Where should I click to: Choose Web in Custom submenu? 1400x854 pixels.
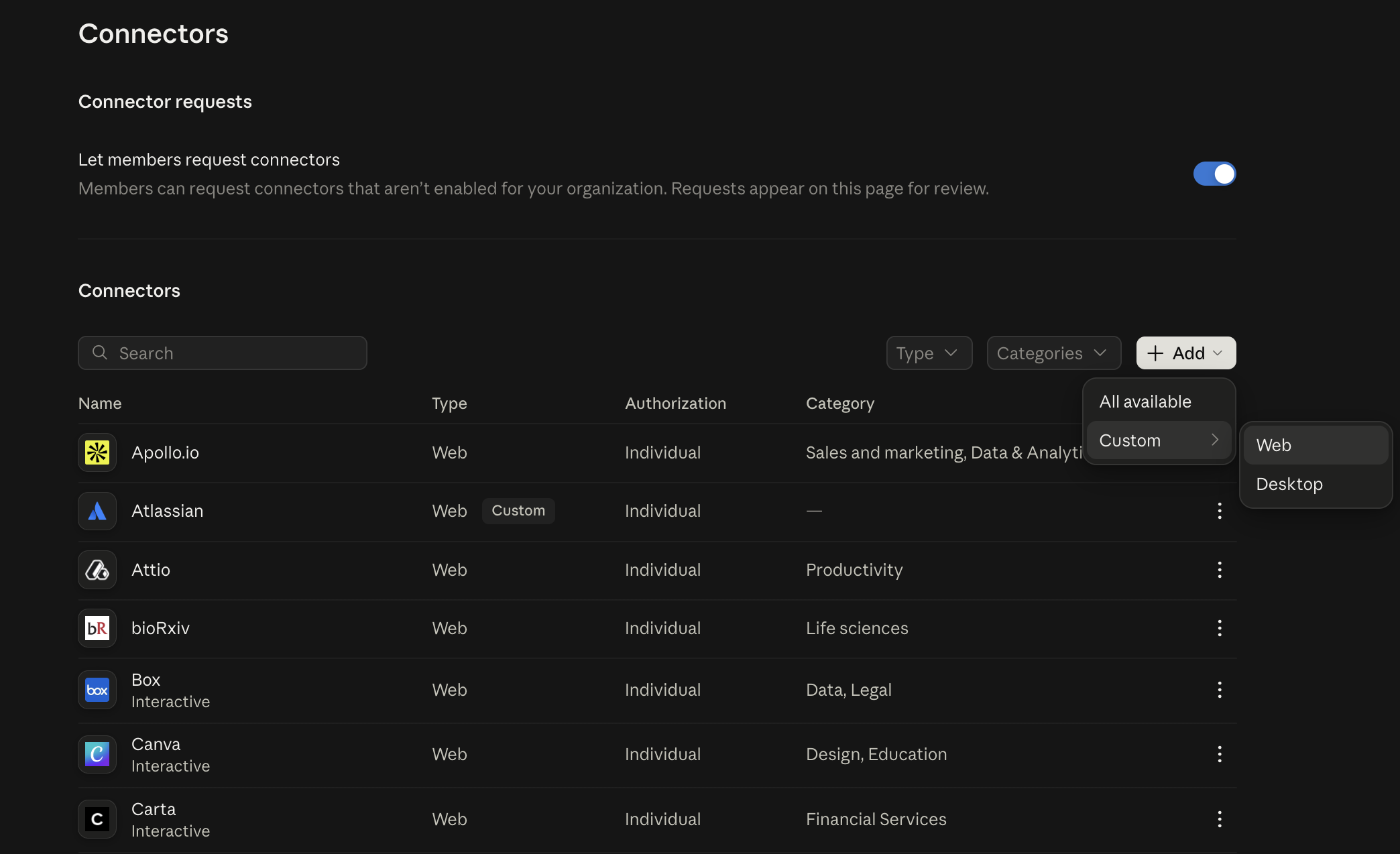click(1316, 445)
